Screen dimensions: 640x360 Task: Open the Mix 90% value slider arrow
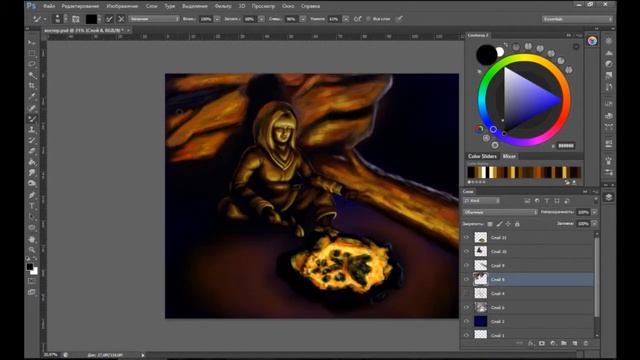[x=303, y=19]
